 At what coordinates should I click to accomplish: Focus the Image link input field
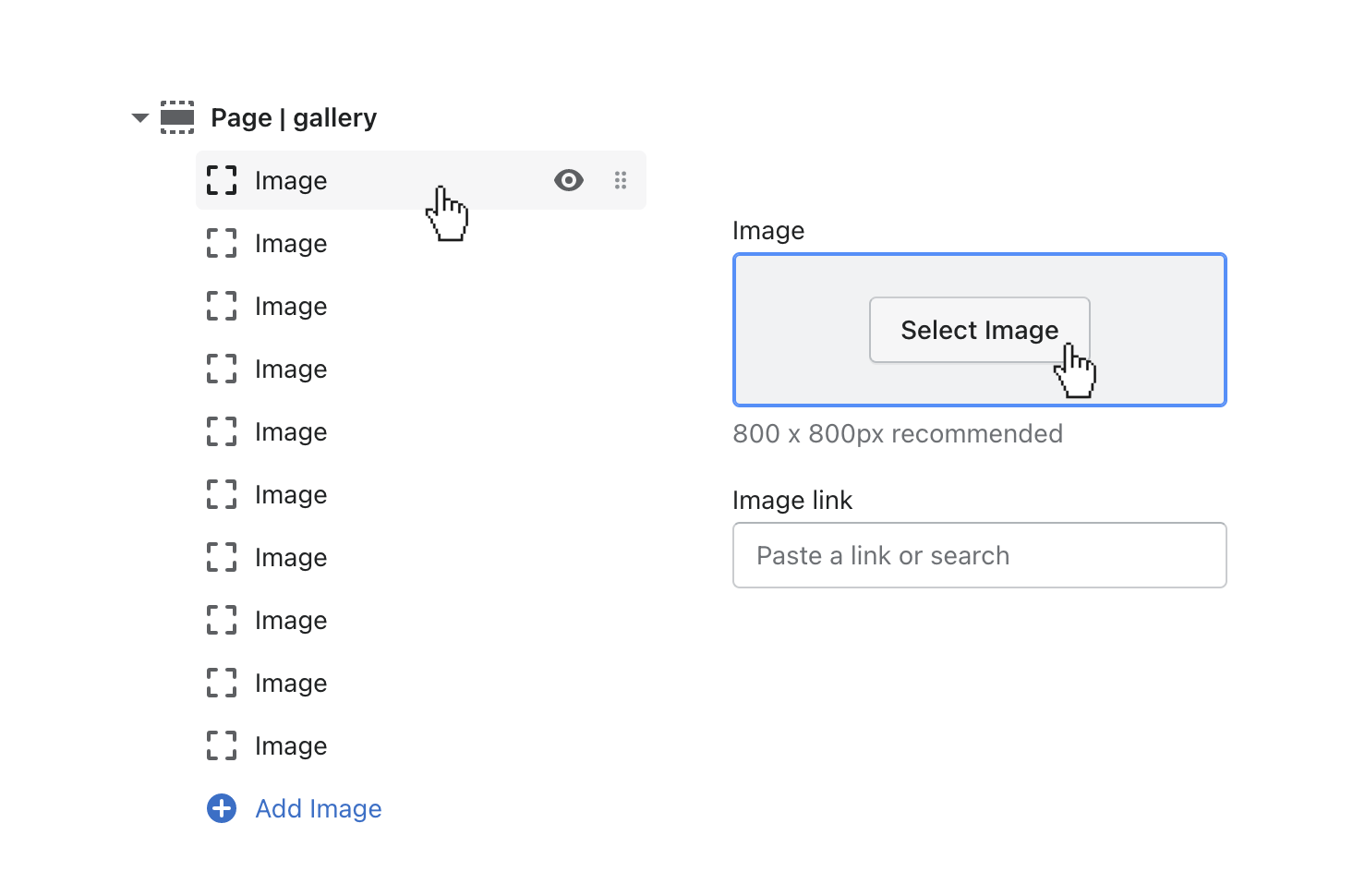(x=979, y=555)
